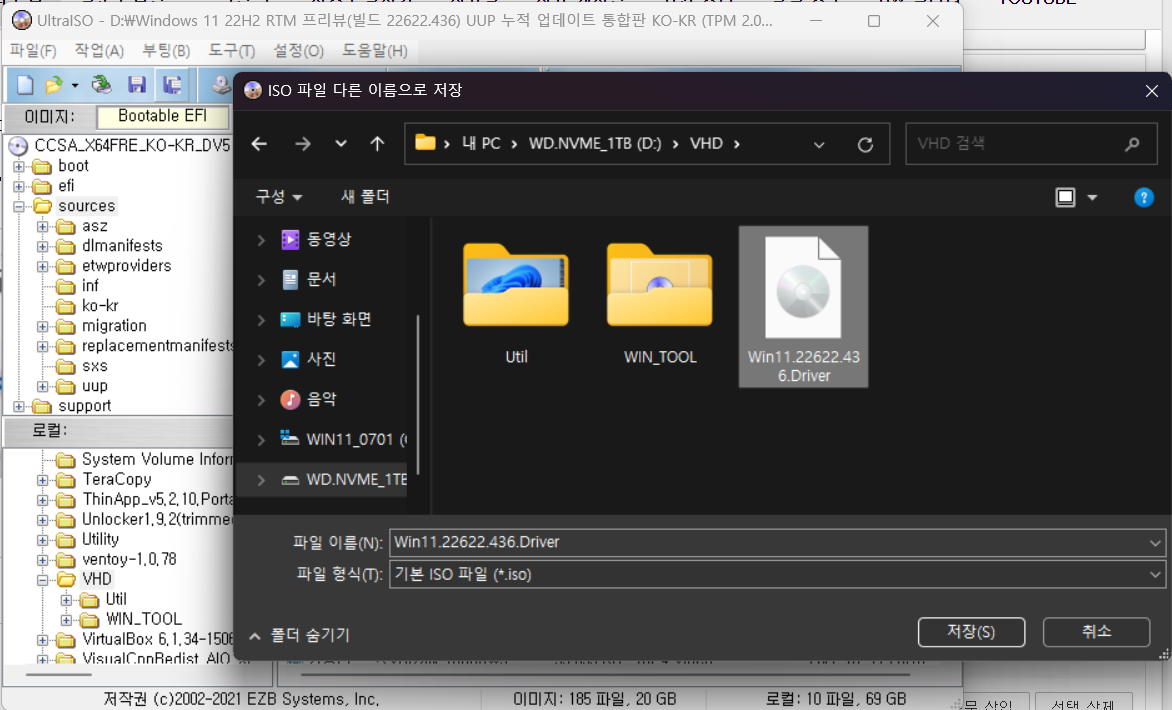The width and height of the screenshot is (1172, 710).
Task: Open the 부팅(B) menu
Action: click(x=166, y=51)
